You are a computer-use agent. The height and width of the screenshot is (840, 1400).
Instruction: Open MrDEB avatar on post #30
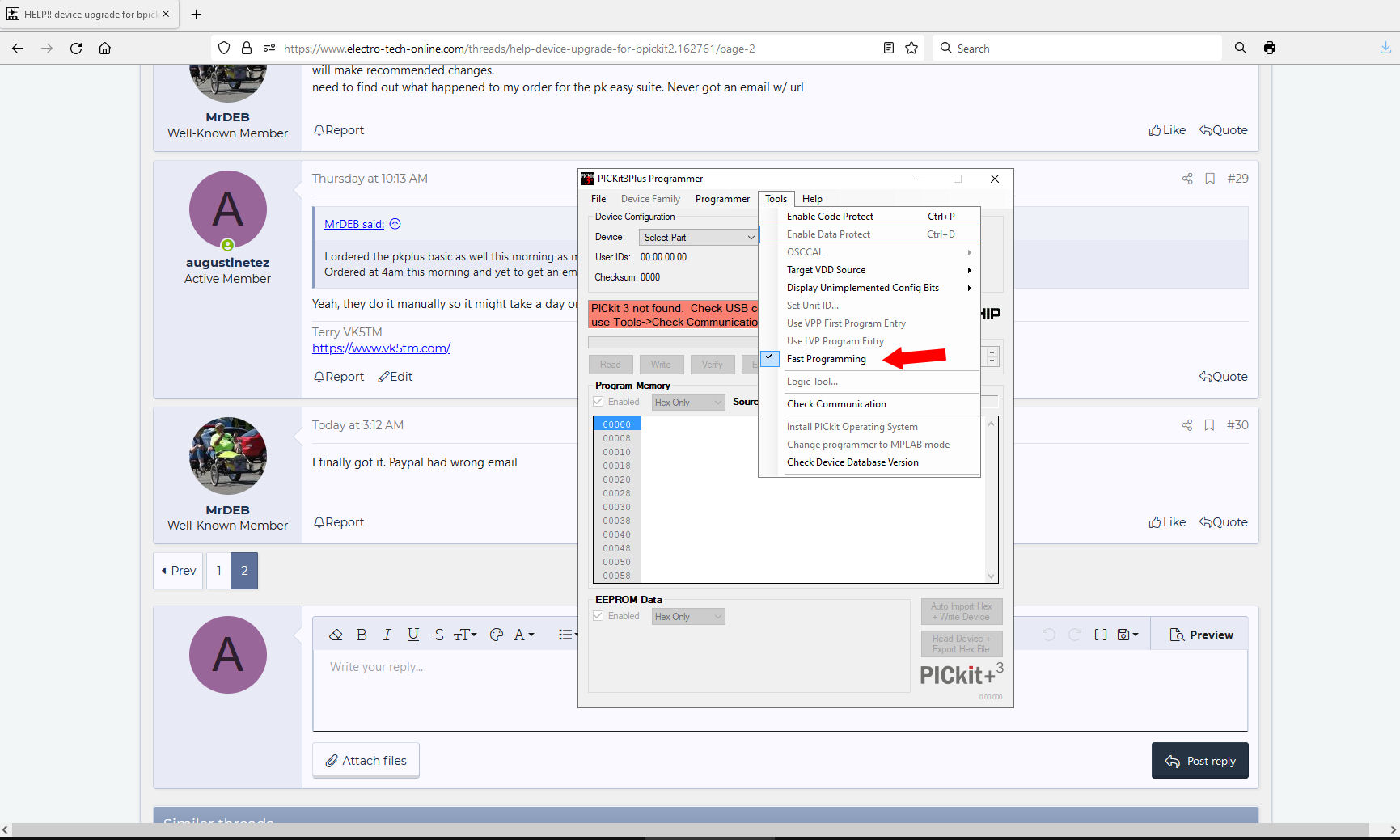[228, 456]
